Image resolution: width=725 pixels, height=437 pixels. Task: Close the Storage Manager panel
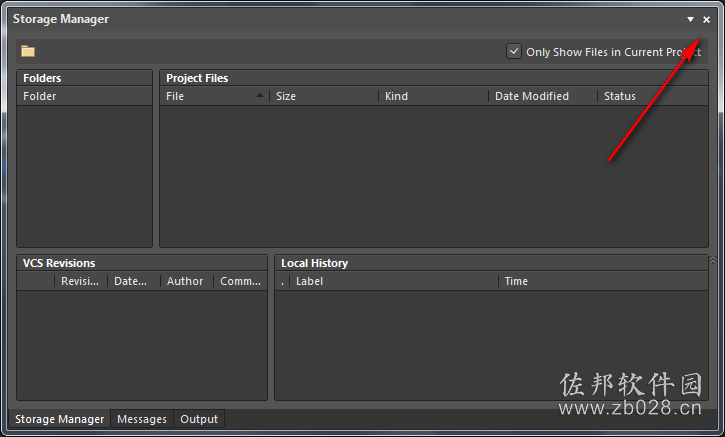tap(707, 19)
